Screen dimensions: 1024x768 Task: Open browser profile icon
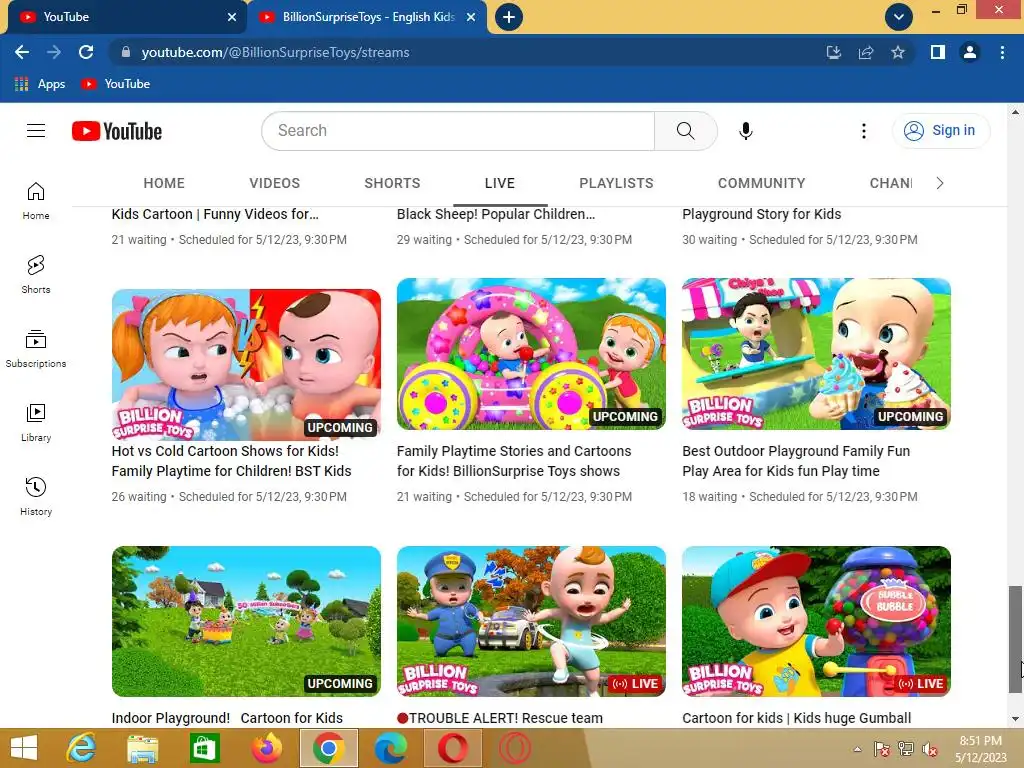(970, 52)
